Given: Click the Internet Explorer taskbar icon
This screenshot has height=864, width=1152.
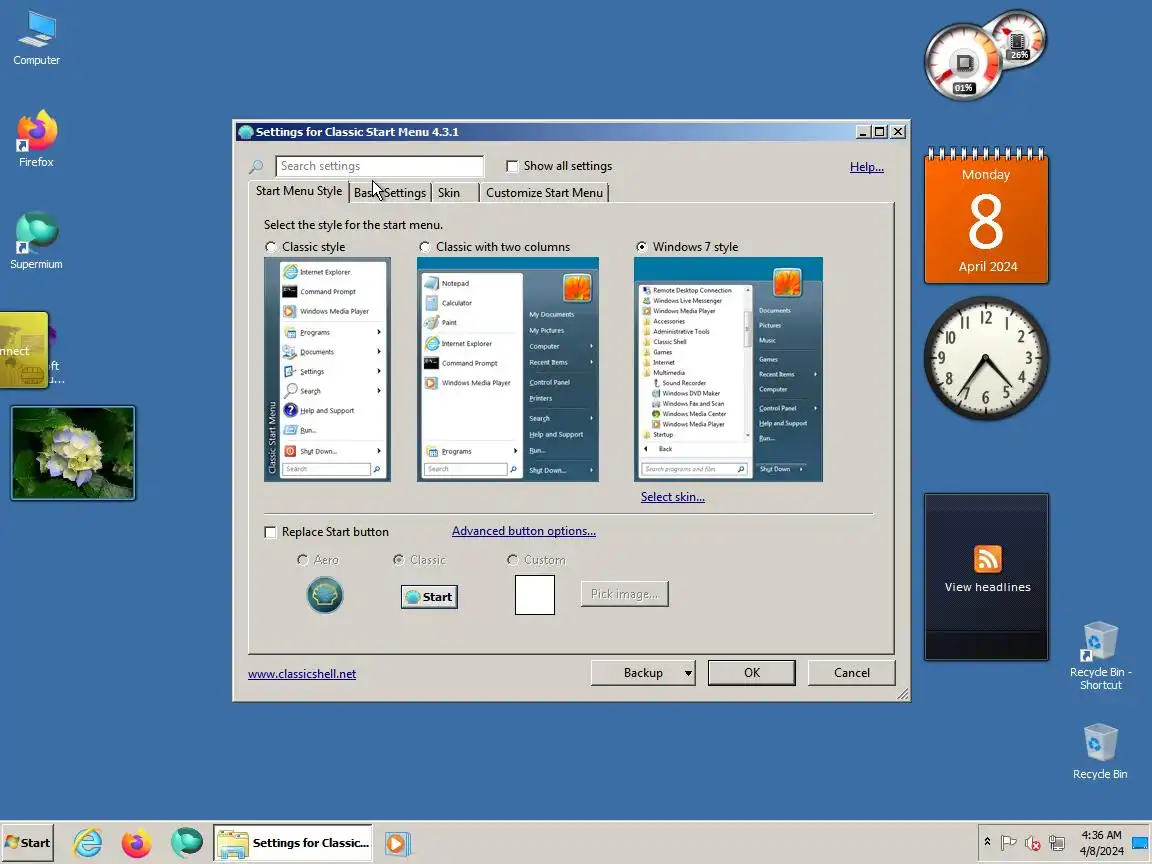Looking at the screenshot, I should pos(87,843).
